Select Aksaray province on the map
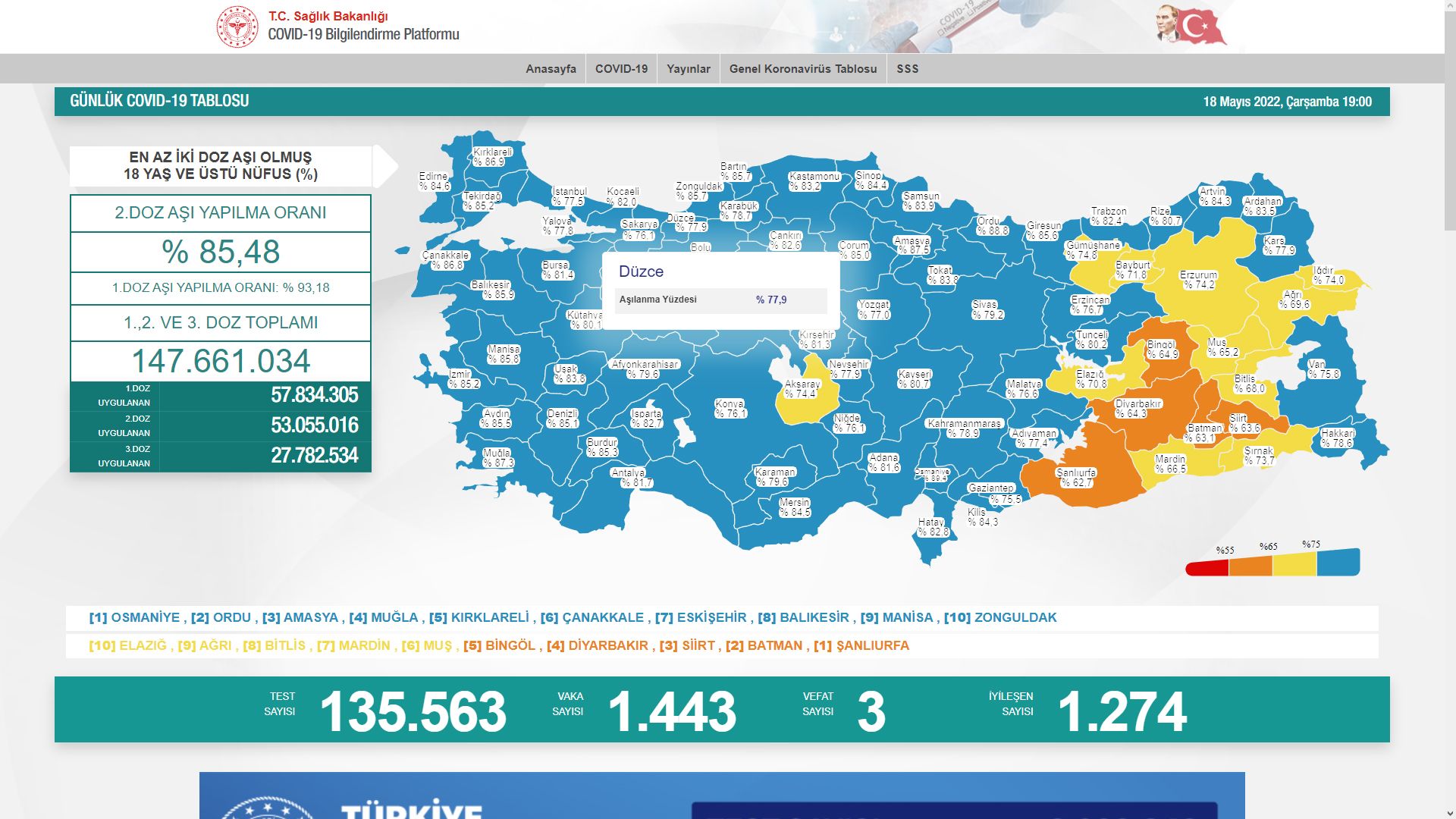The image size is (1456, 819). [x=802, y=389]
